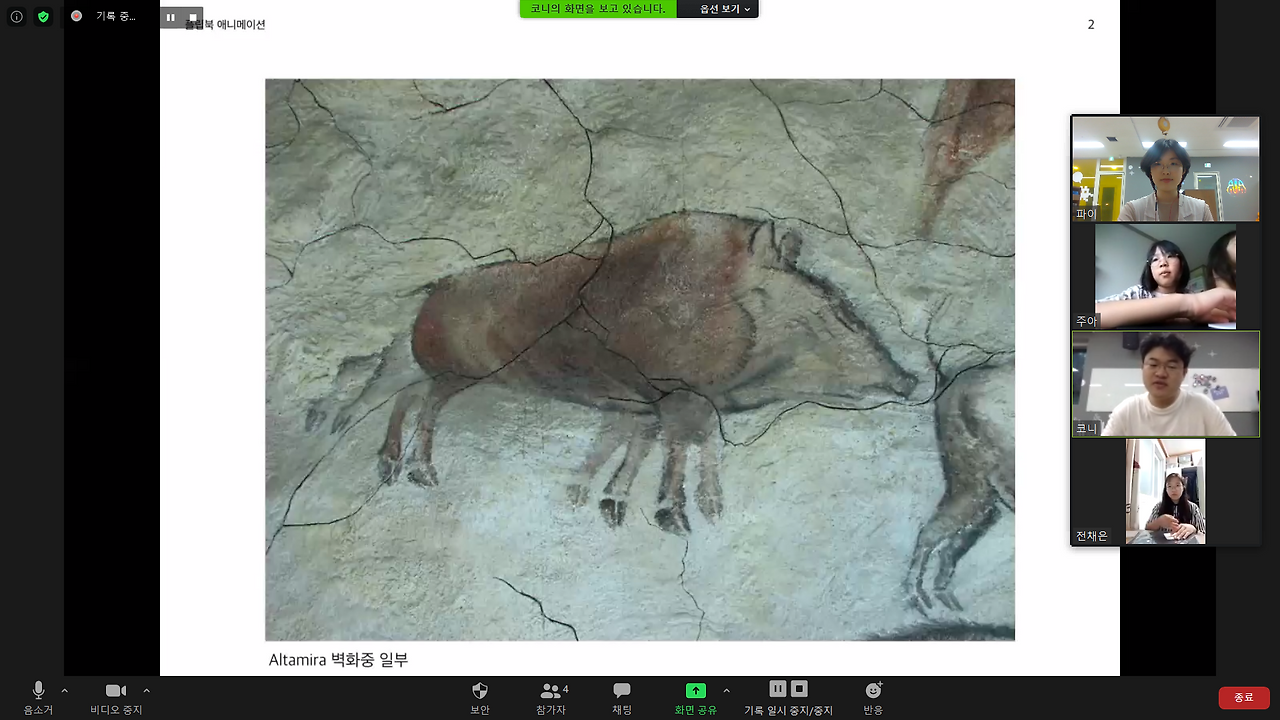Open the '옵션 보기' dropdown

pyautogui.click(x=726, y=9)
